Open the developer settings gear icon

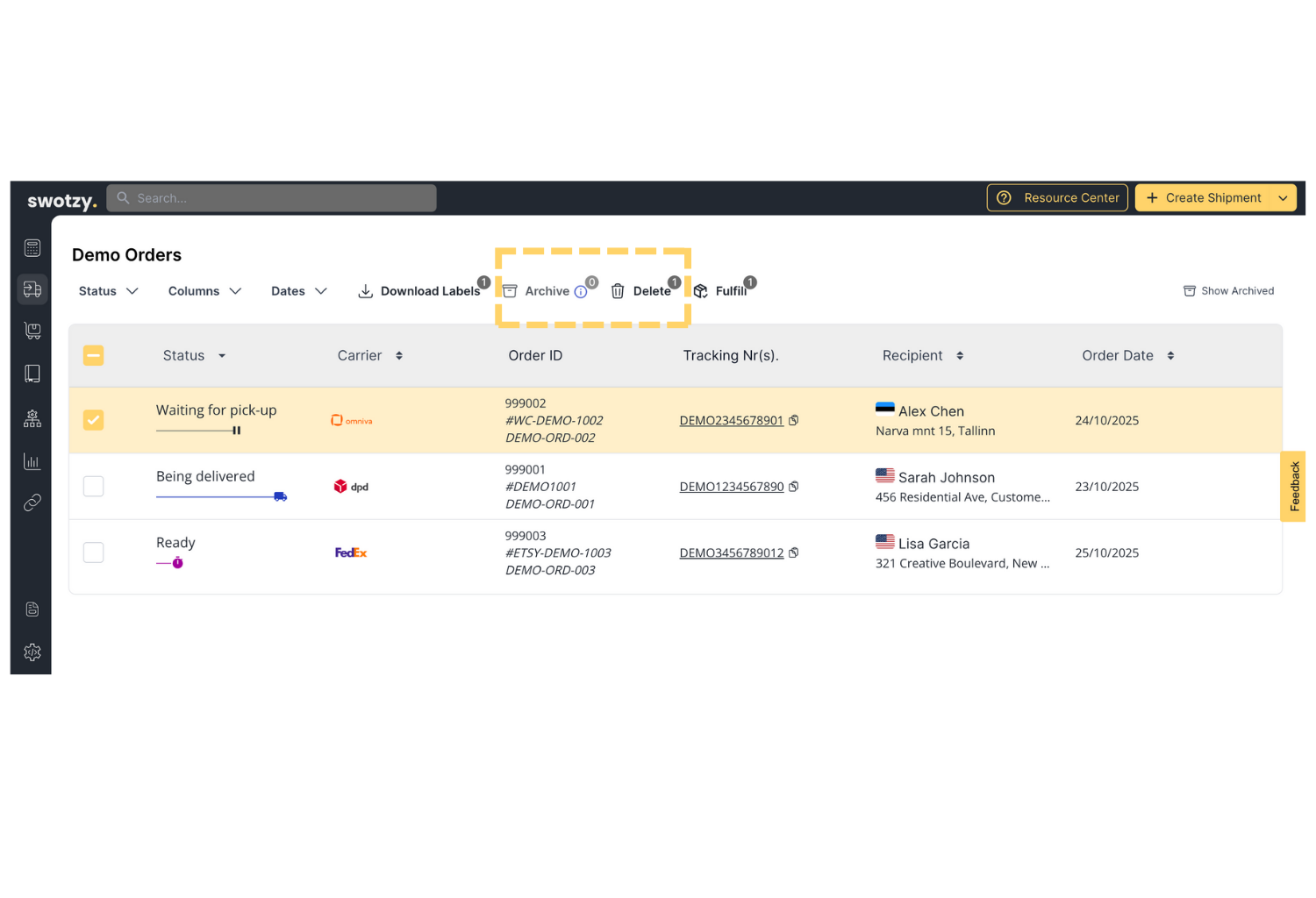click(32, 652)
